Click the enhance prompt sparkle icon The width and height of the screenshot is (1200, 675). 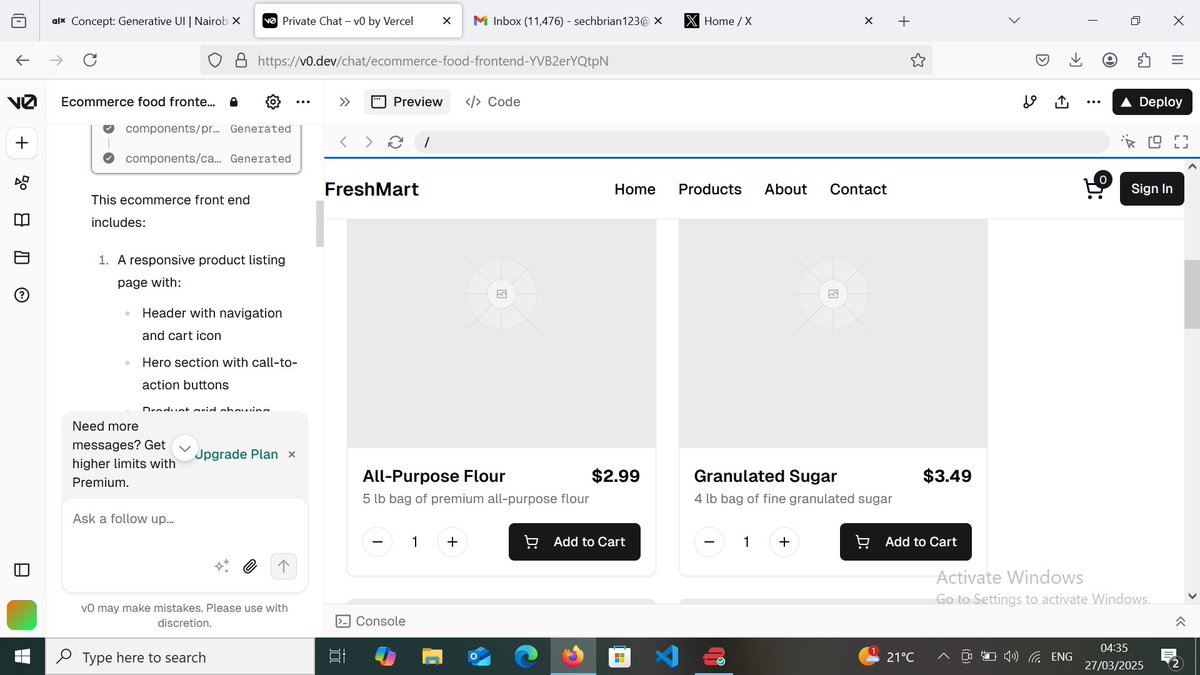click(222, 566)
